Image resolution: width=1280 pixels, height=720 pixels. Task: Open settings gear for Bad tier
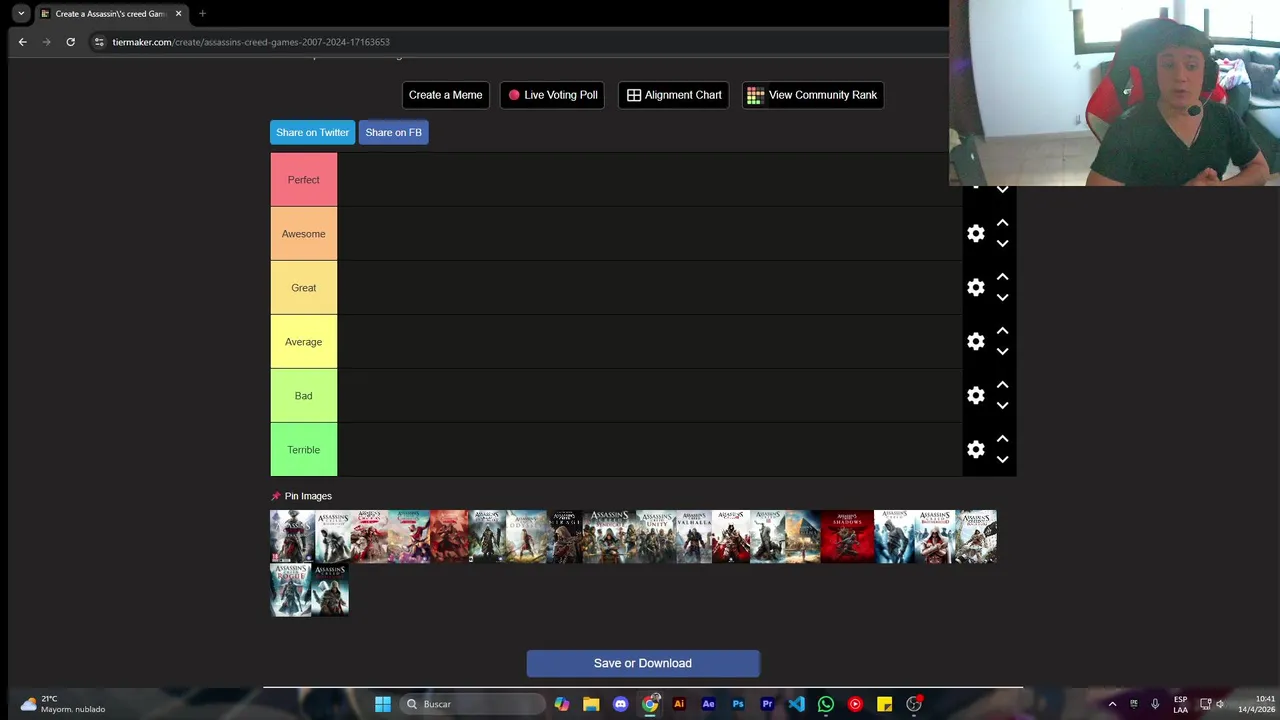click(x=976, y=396)
